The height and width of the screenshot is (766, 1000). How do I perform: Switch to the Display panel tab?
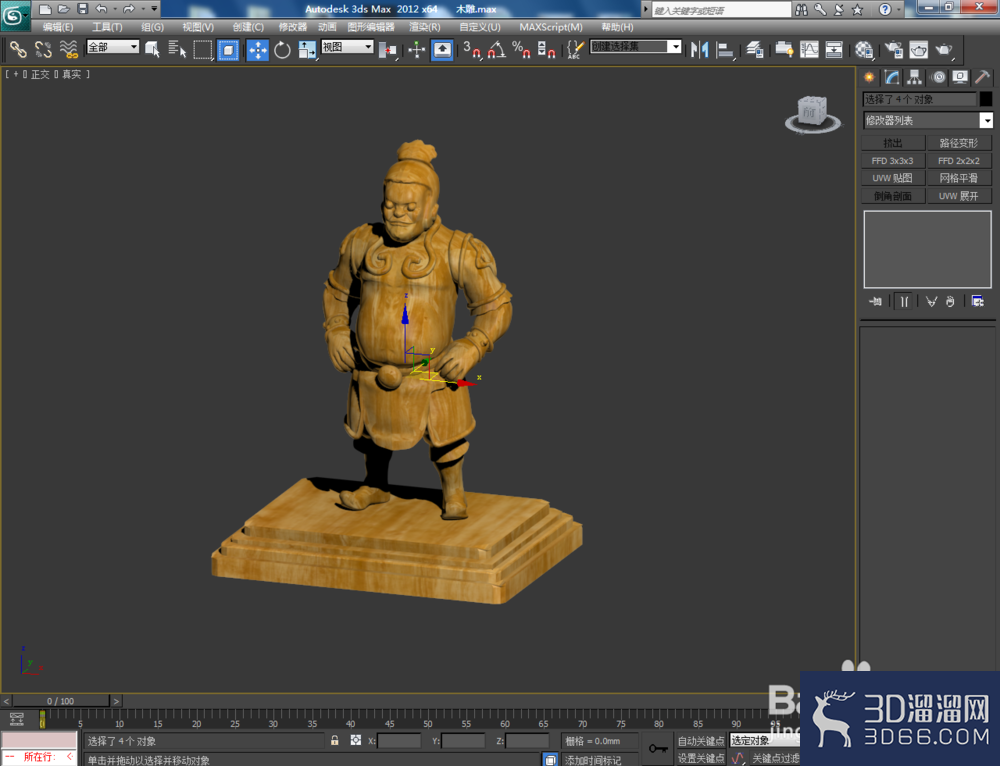(960, 77)
